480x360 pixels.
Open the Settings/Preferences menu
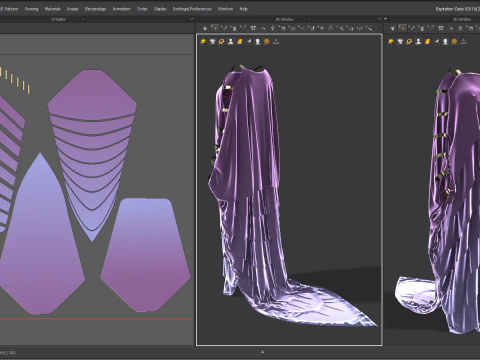[192, 9]
